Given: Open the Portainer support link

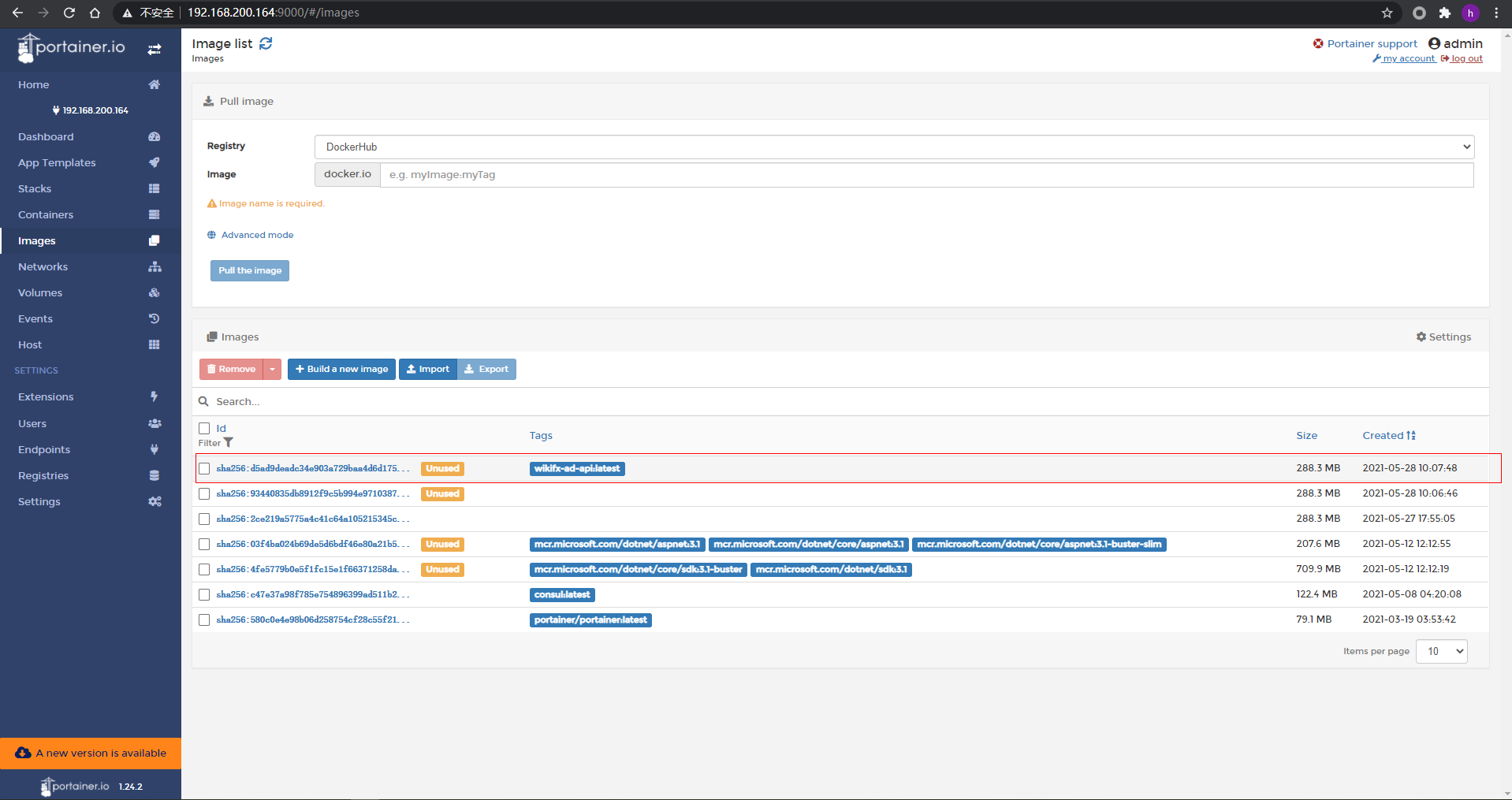Looking at the screenshot, I should (1365, 43).
